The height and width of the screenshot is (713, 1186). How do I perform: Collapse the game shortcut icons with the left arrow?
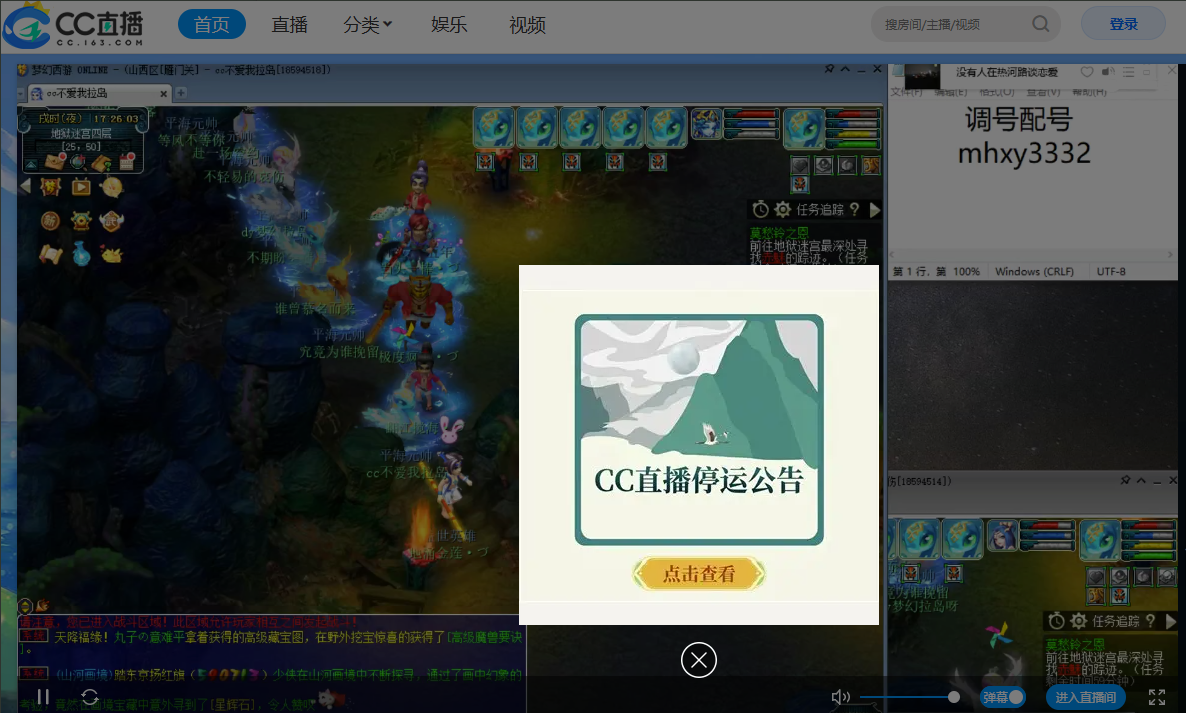(x=25, y=186)
